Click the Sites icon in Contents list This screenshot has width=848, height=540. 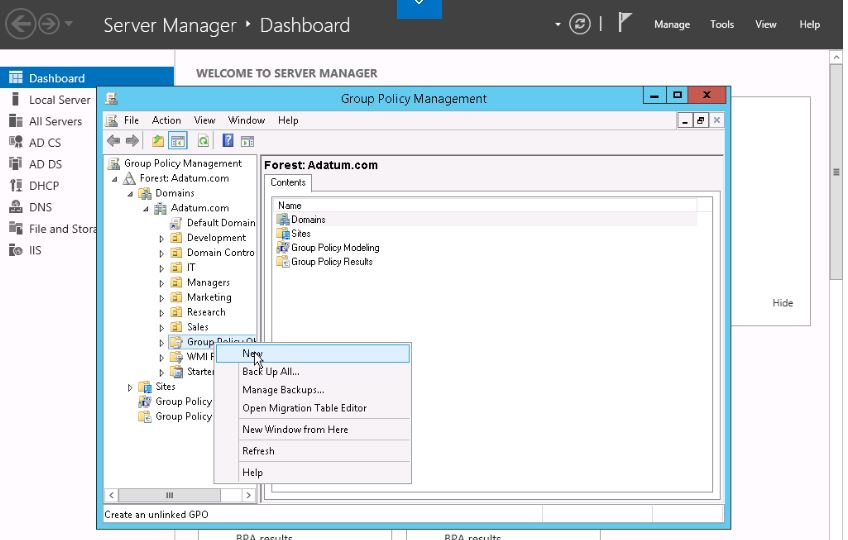click(283, 233)
